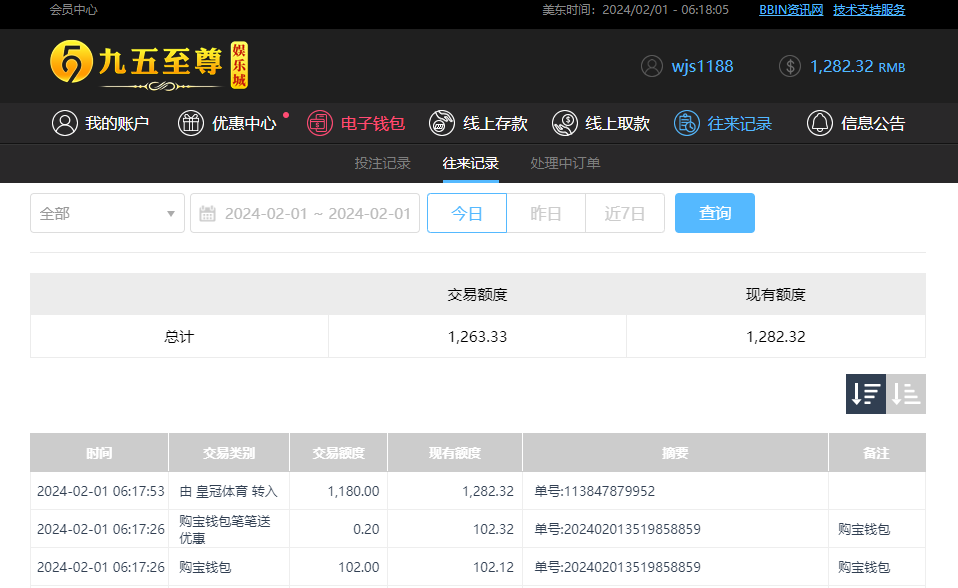
Task: Click the 购宝钱包笔笔送优惠 entry
Action: point(225,529)
